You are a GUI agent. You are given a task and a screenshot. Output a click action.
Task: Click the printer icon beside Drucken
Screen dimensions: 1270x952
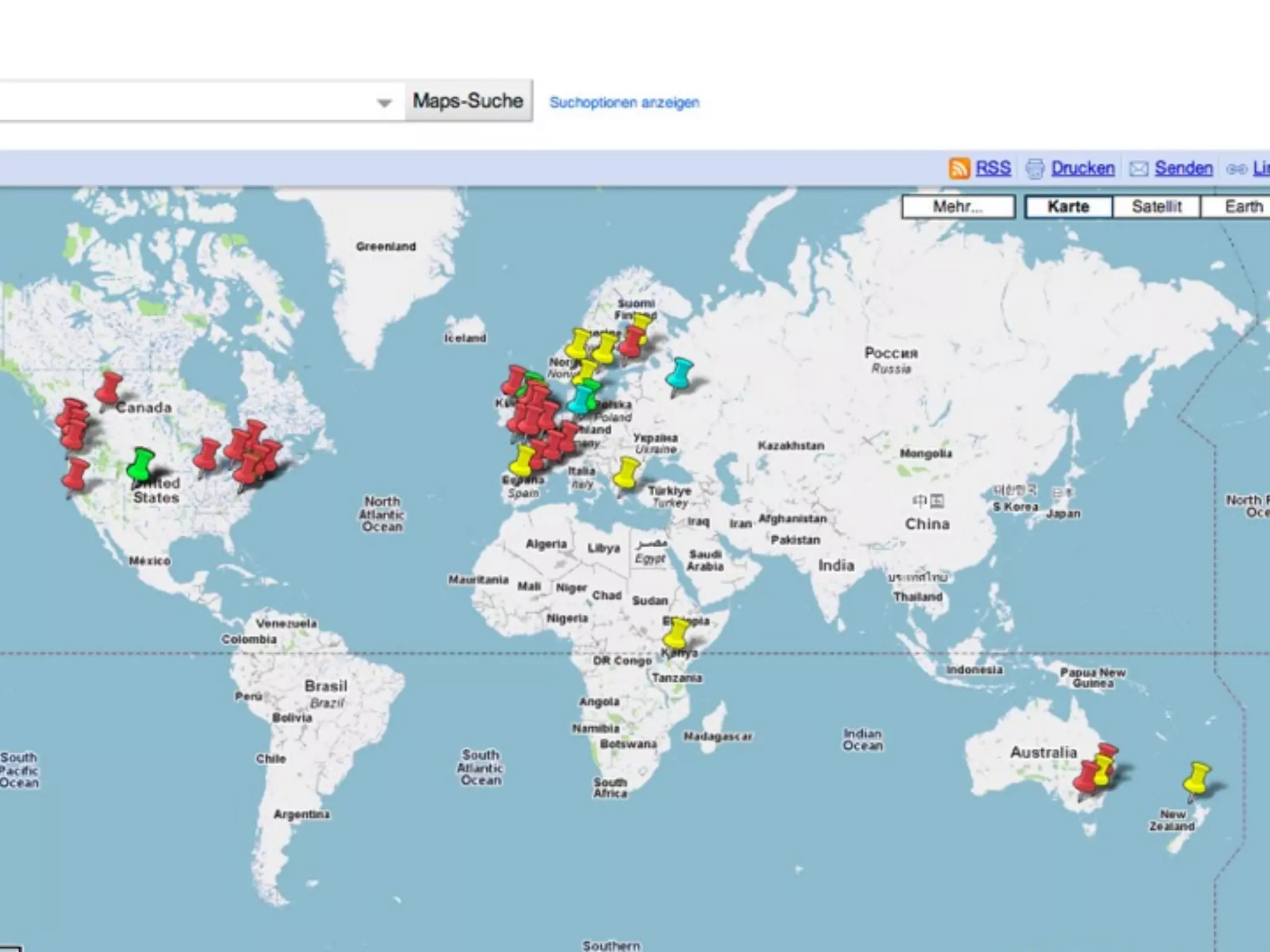pos(1035,169)
